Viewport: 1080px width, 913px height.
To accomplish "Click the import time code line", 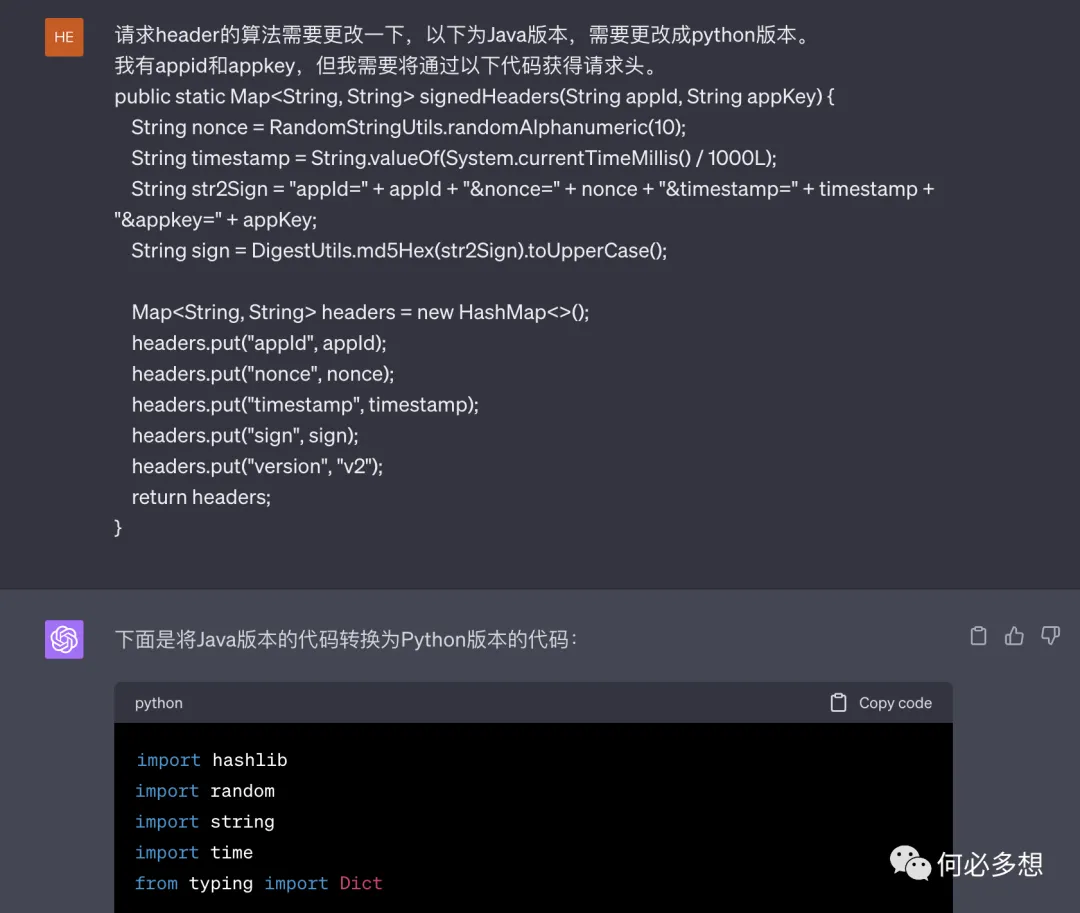I will tap(194, 853).
